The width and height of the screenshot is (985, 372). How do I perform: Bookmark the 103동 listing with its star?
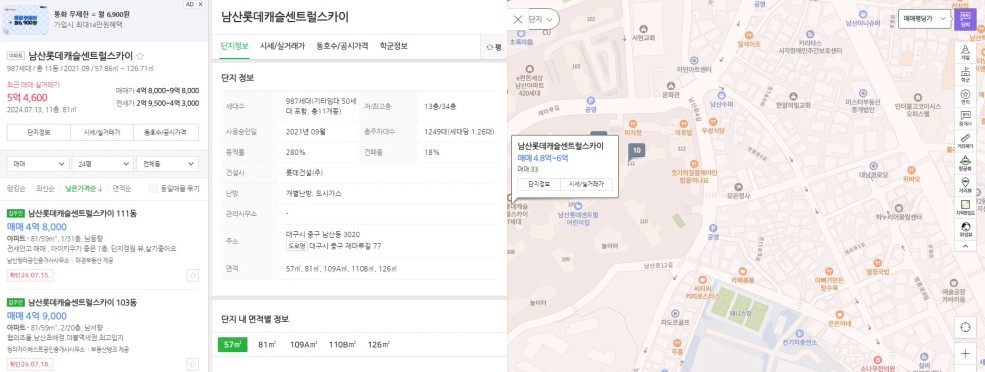pyautogui.click(x=193, y=364)
